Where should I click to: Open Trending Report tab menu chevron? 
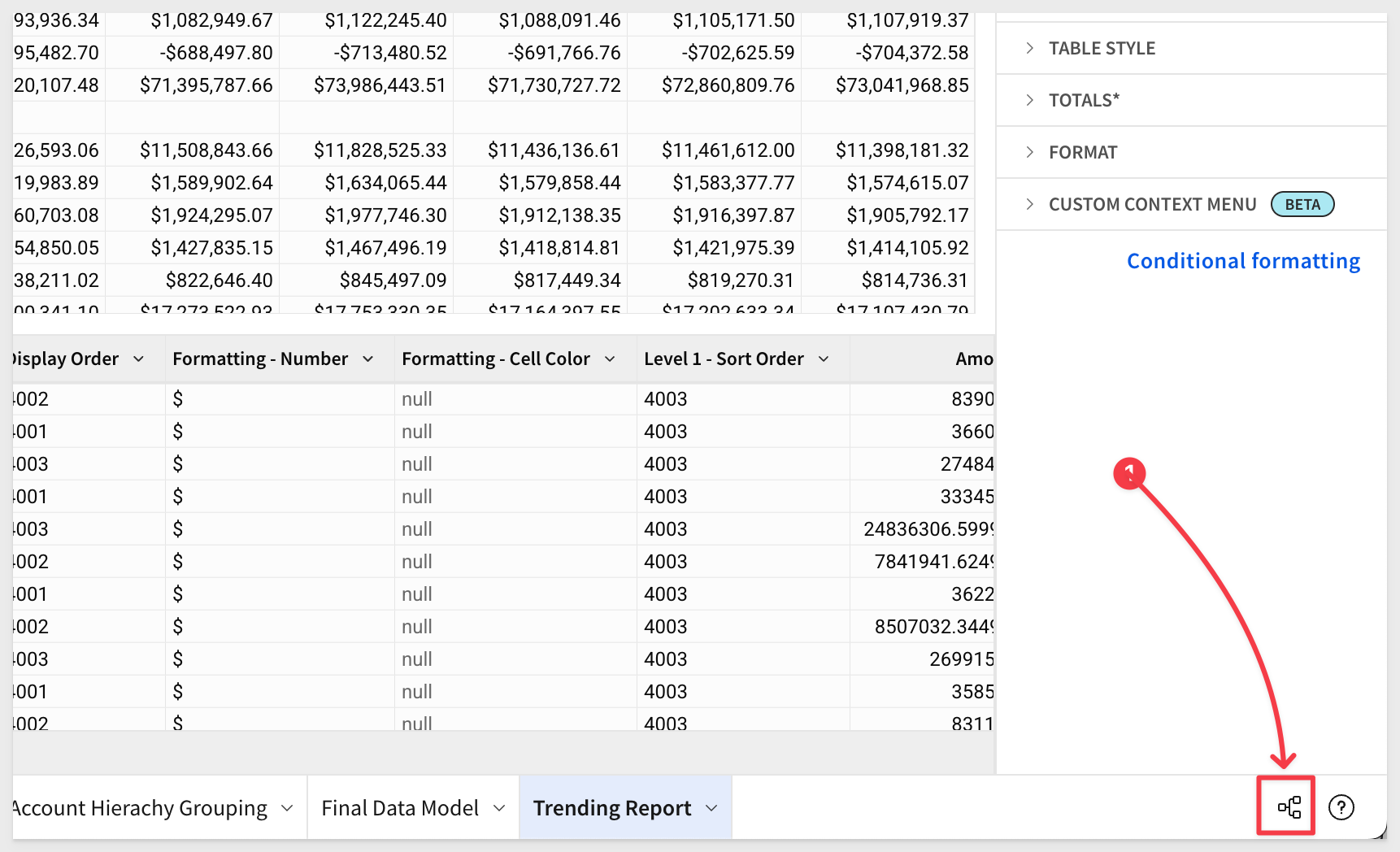tap(711, 808)
